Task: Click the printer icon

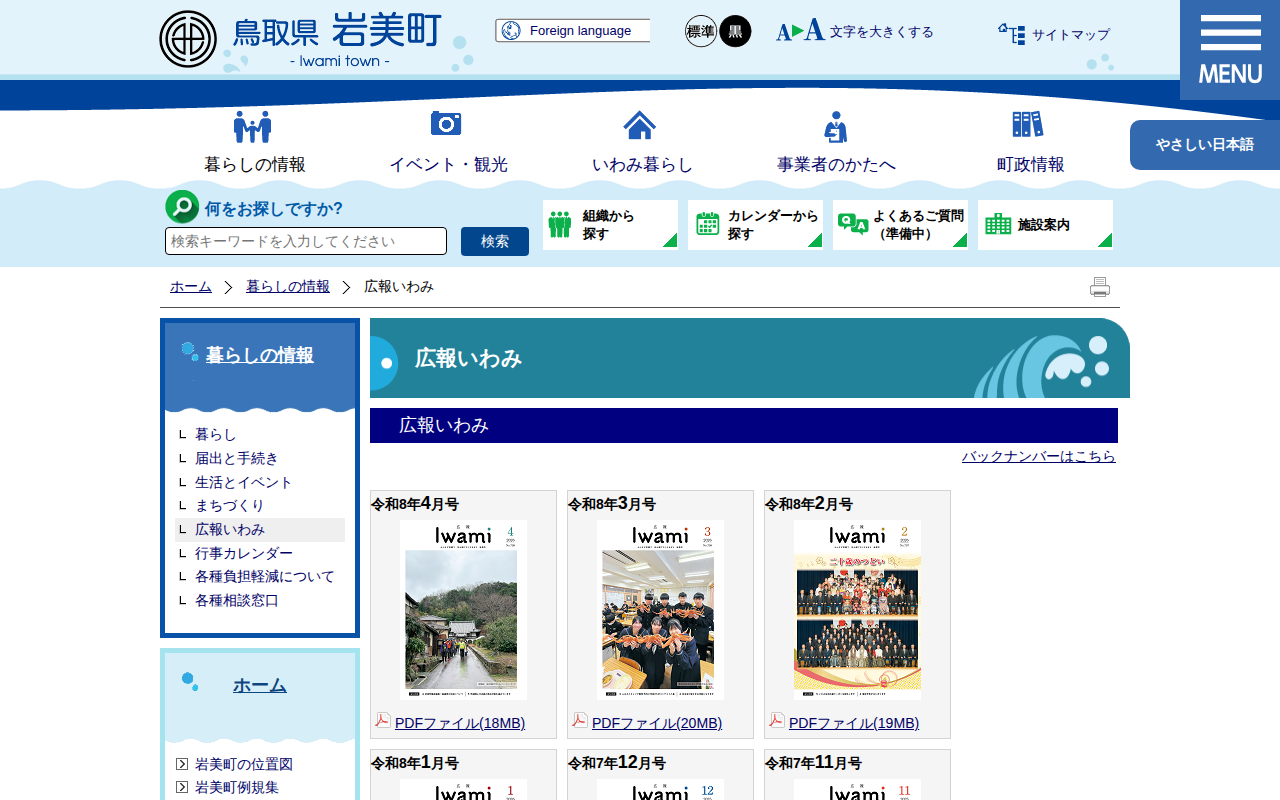Action: point(1100,287)
